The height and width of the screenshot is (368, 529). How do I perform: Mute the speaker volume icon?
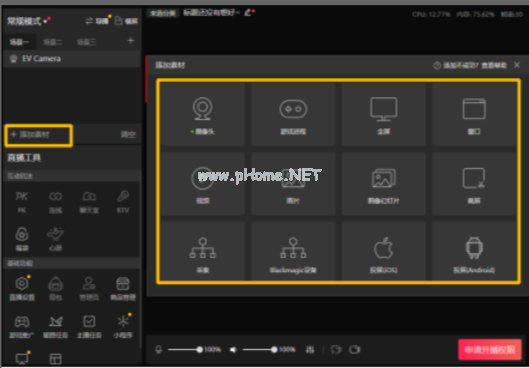tap(233, 349)
